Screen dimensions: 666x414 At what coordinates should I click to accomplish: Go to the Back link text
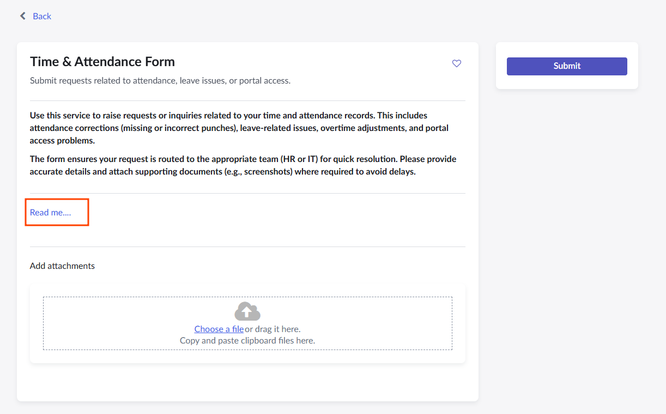(42, 16)
